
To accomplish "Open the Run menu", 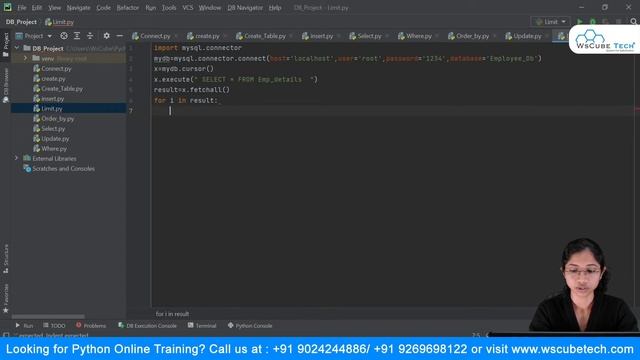I will pos(151,8).
